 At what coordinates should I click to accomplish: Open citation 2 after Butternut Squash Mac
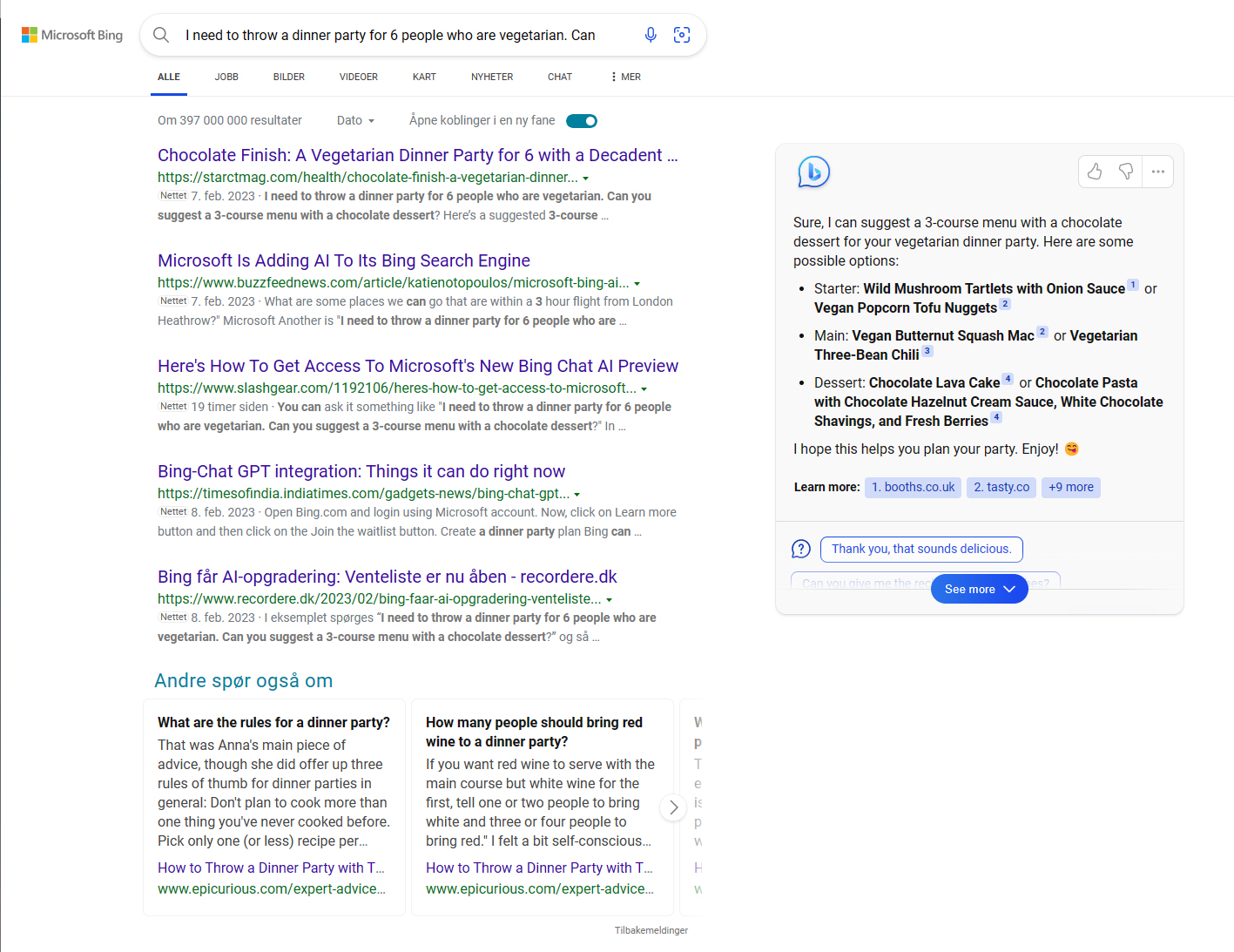[1042, 332]
